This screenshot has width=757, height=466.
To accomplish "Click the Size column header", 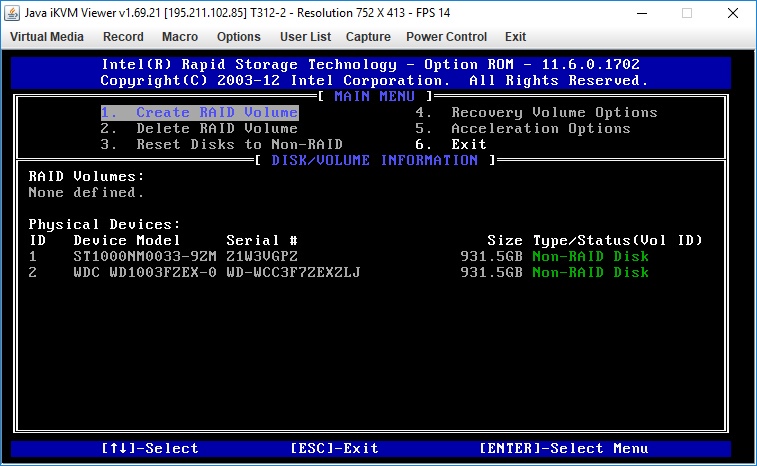I will pyautogui.click(x=505, y=240).
